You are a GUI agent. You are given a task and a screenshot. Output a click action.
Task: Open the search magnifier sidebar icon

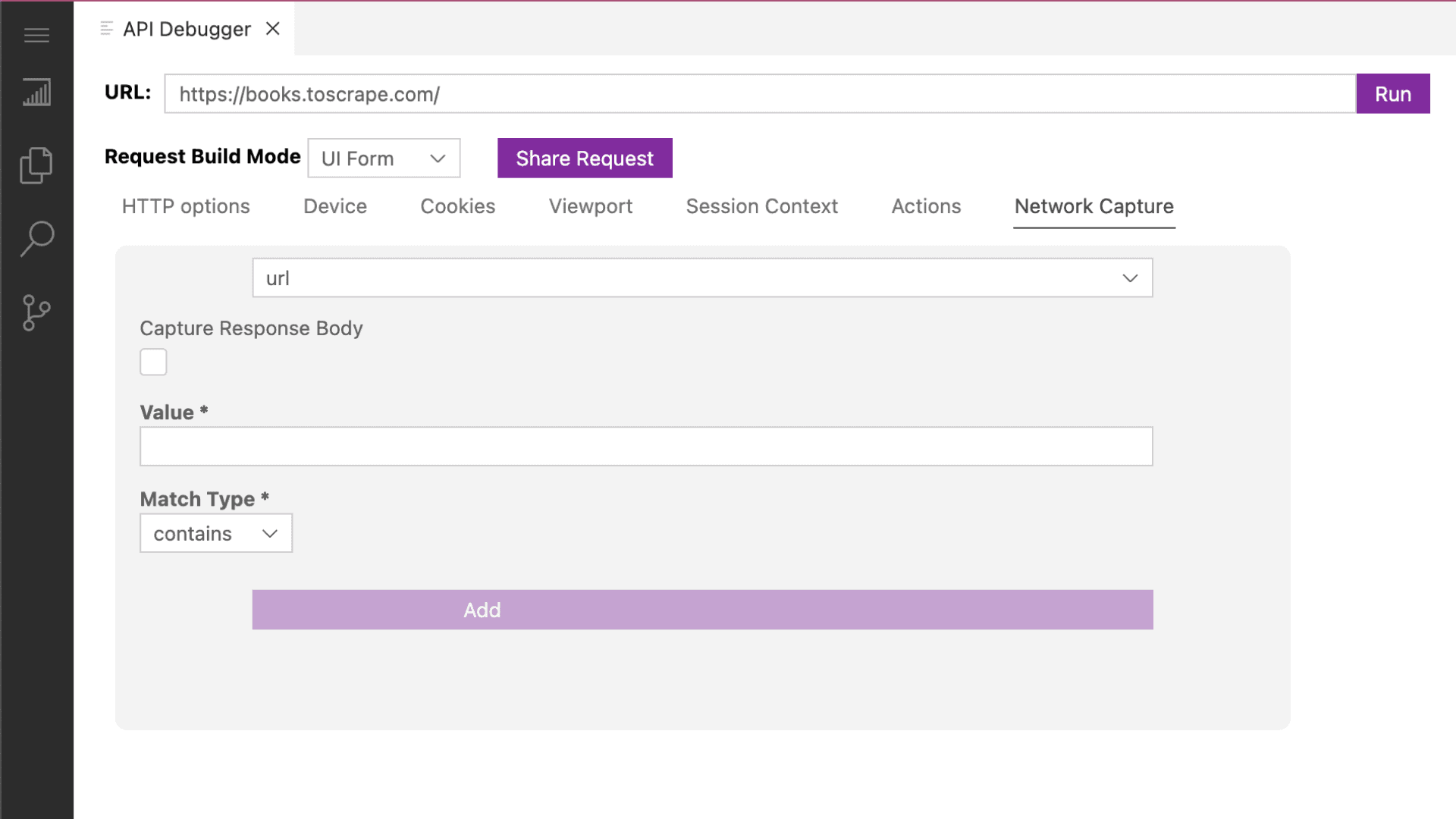pyautogui.click(x=36, y=239)
